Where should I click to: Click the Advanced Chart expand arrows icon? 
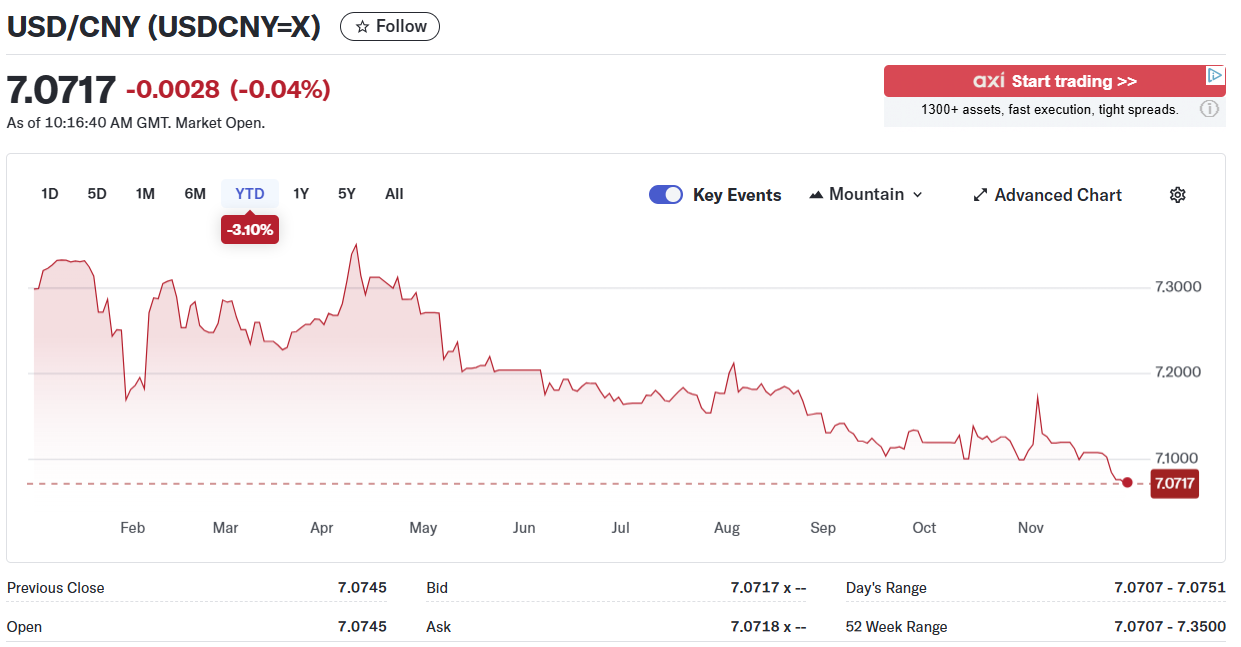tap(980, 195)
